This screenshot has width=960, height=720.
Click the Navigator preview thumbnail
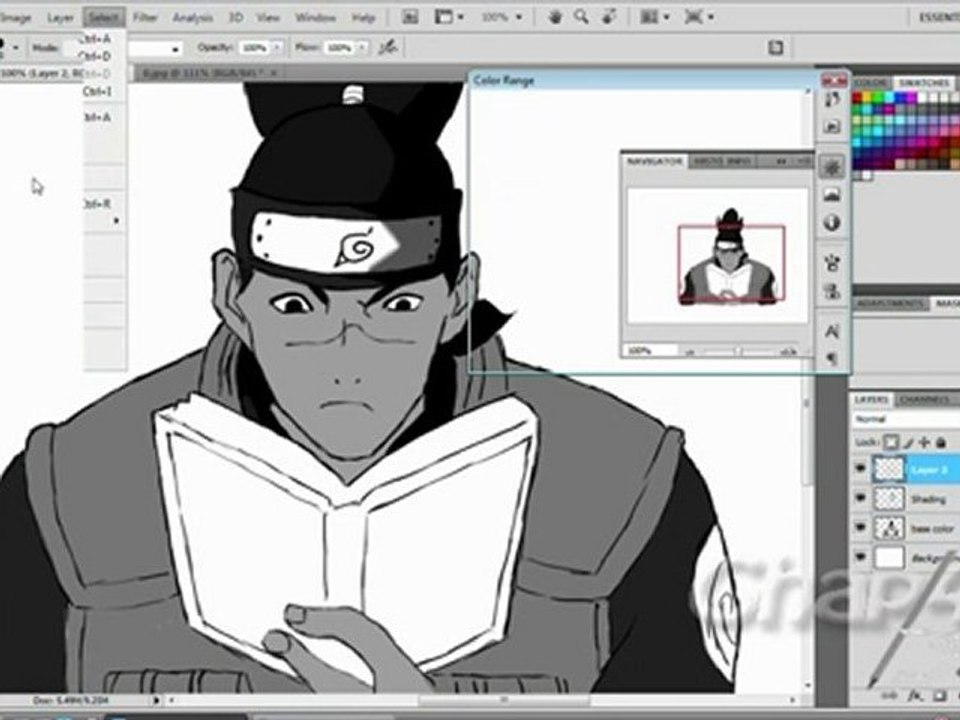click(717, 256)
